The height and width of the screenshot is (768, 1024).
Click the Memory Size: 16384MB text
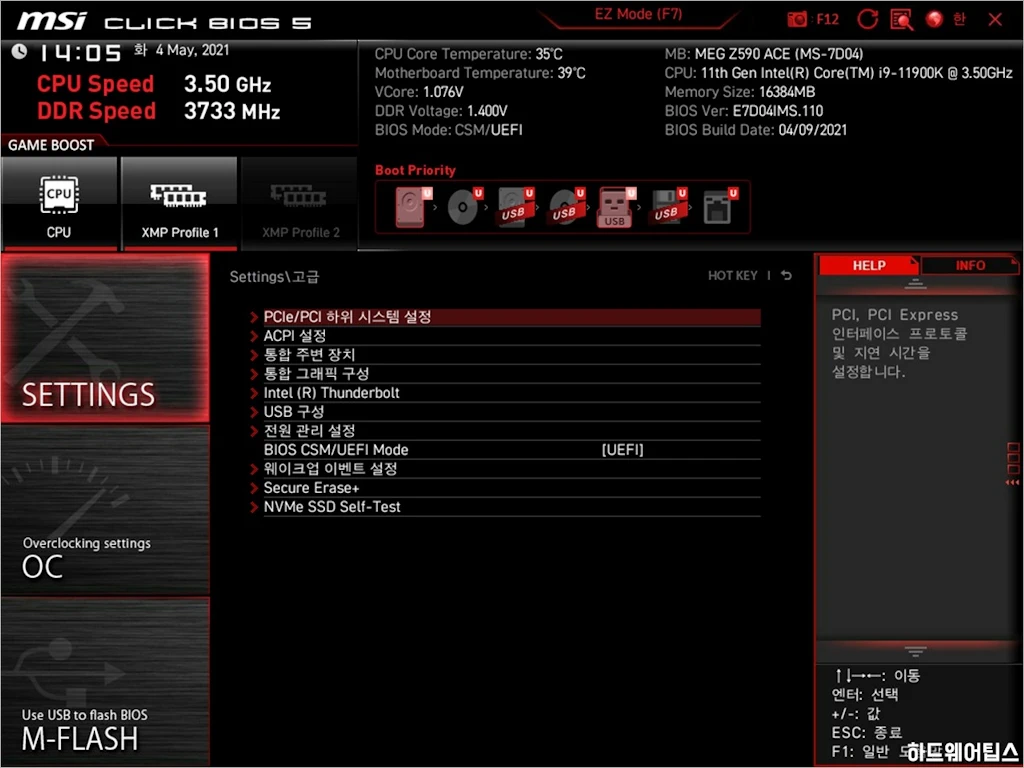pyautogui.click(x=740, y=92)
